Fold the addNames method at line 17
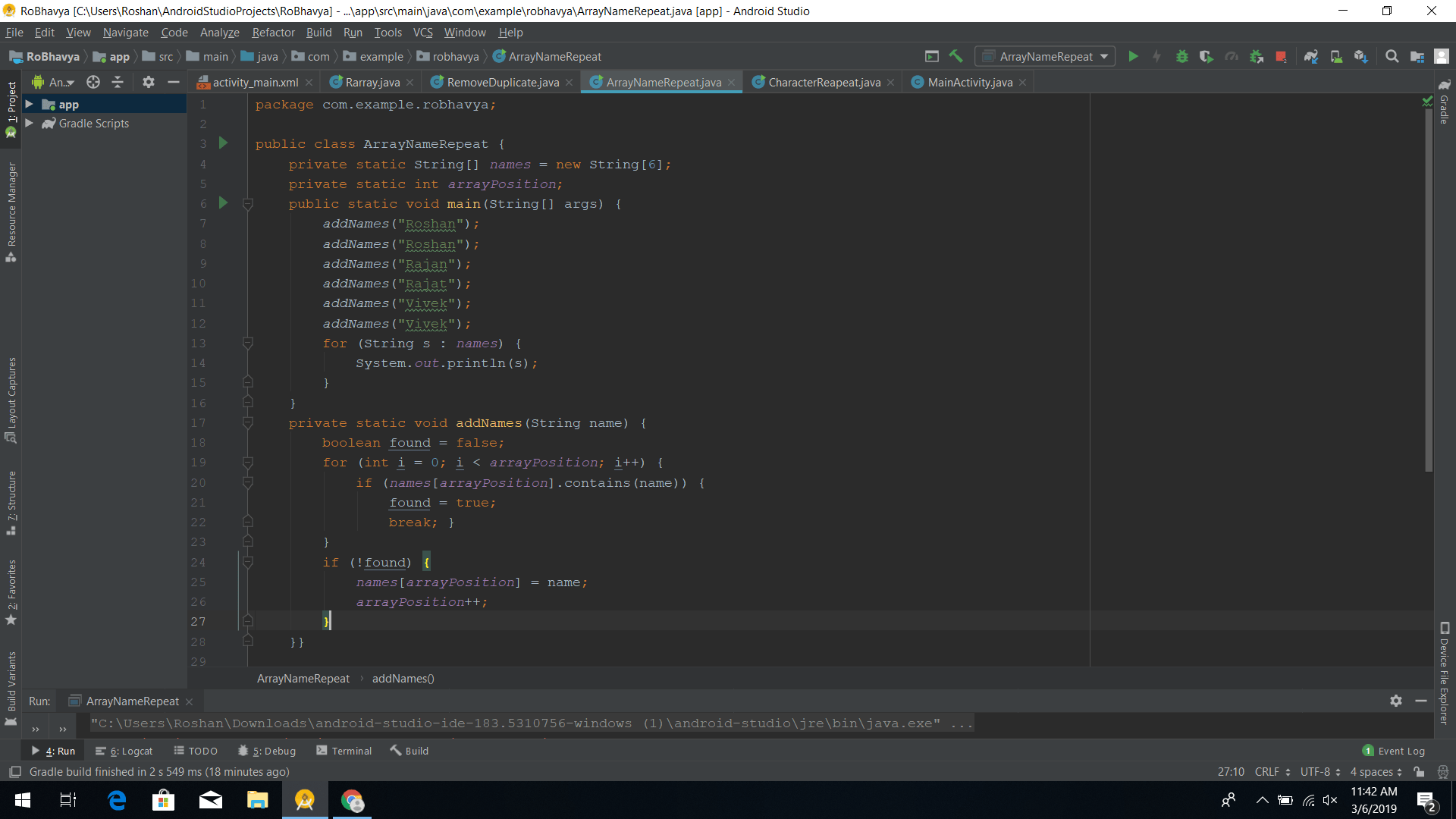The height and width of the screenshot is (819, 1456). 247,422
